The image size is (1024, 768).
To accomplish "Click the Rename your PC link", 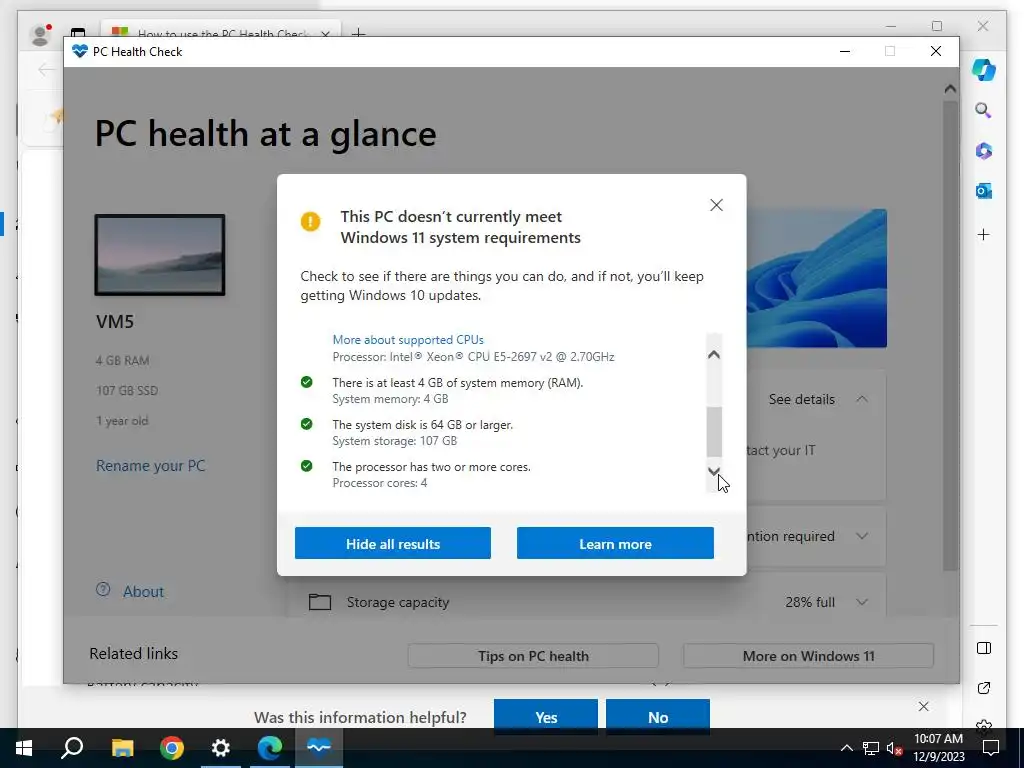I will tap(150, 466).
